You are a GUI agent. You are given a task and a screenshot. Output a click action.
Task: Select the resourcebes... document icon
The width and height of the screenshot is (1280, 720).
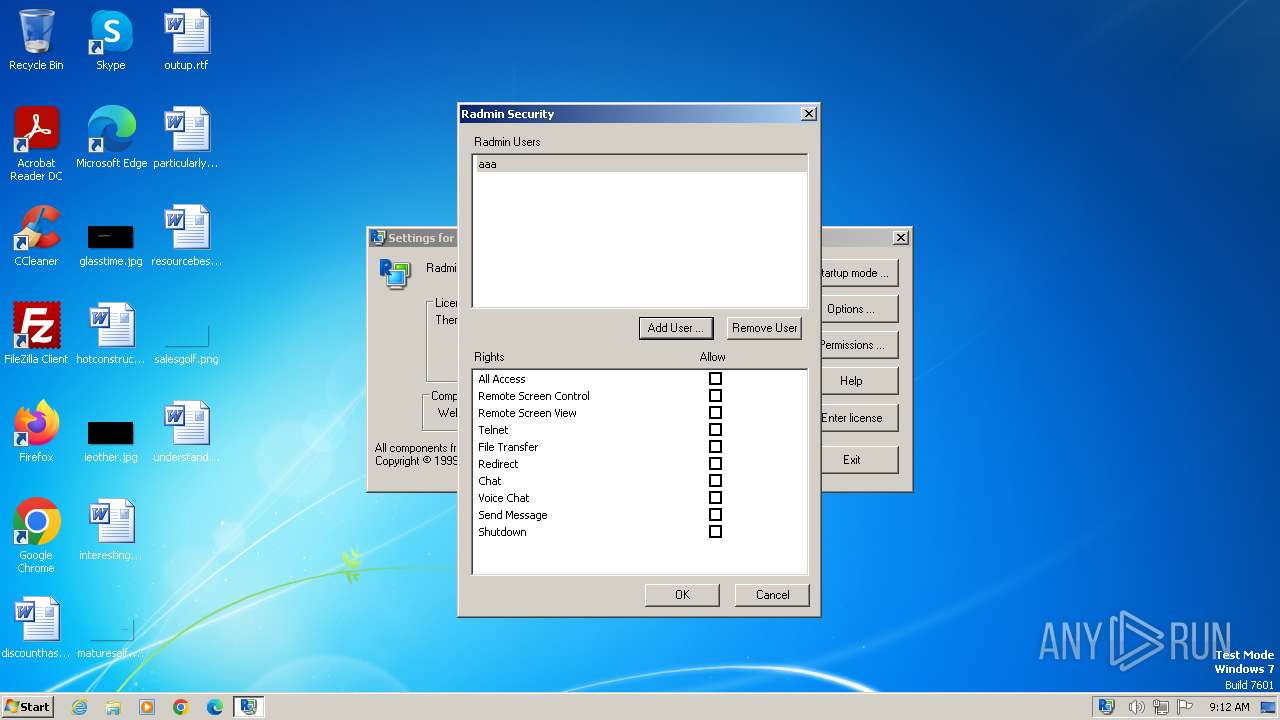click(186, 236)
